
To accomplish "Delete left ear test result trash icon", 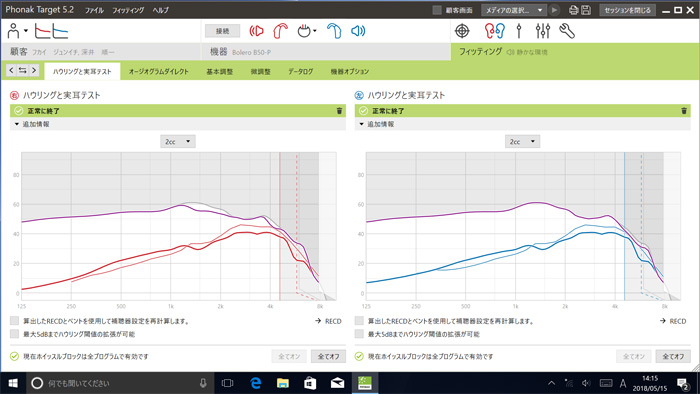I will tap(684, 111).
